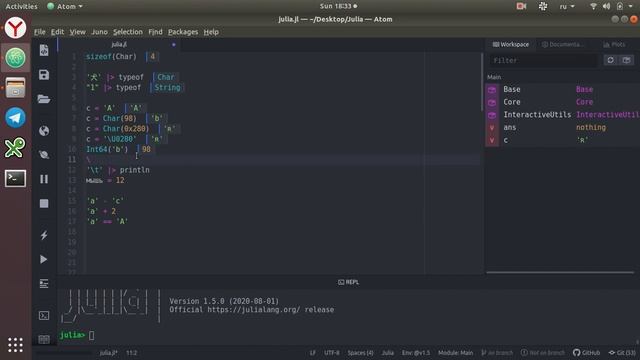This screenshot has height=360, width=640.
Task: Click the module icon beside Core
Action: click(x=492, y=102)
